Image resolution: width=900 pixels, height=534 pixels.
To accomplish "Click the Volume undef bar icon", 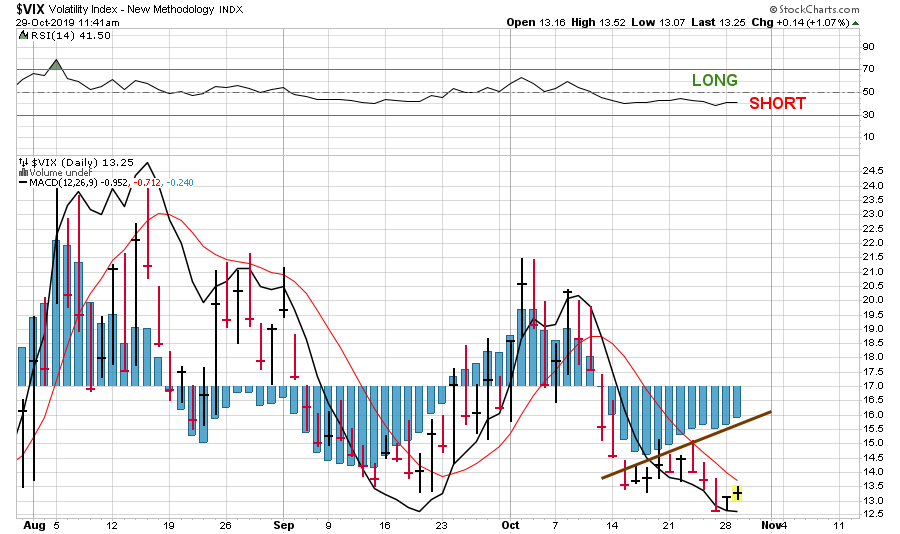I will (23, 172).
